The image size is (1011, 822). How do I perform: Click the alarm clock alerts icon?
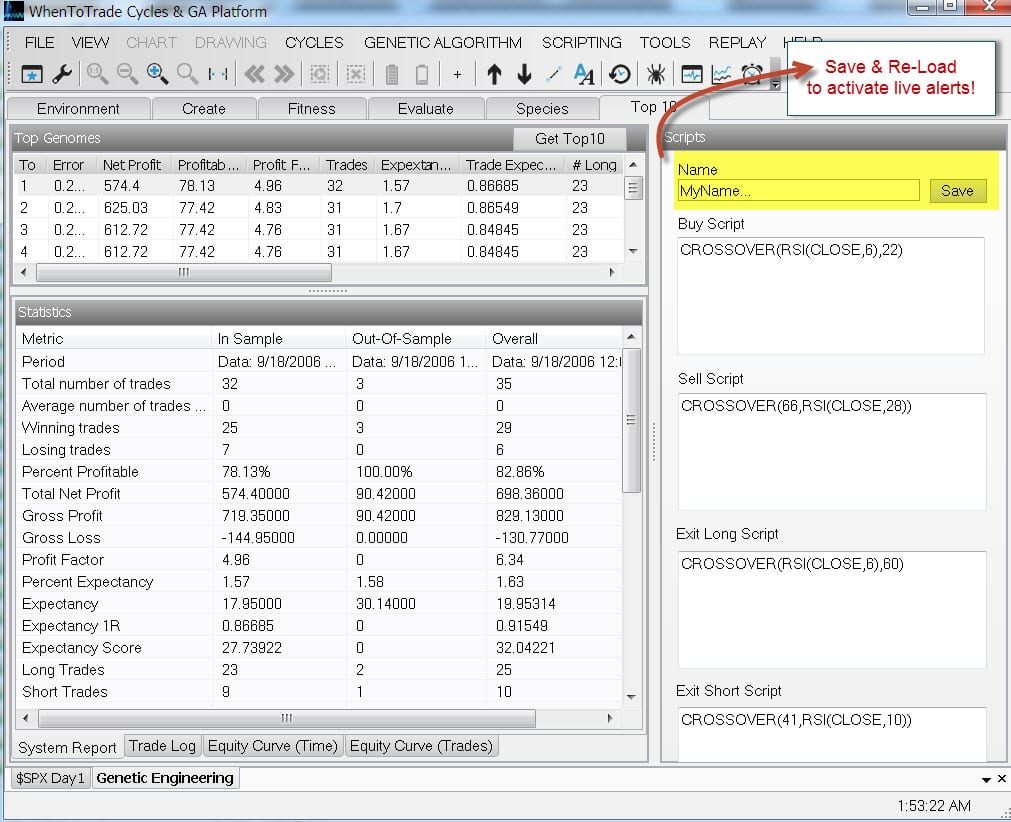[x=752, y=75]
